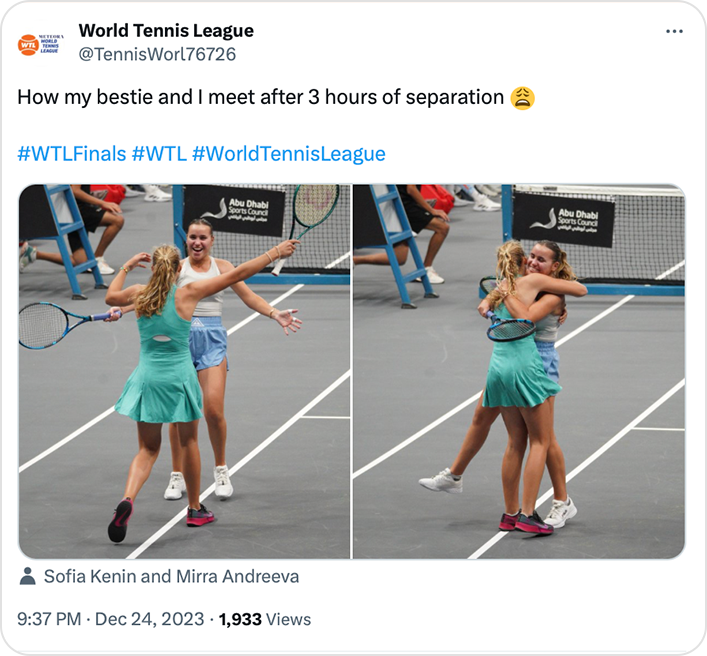Click the weary face emoji in tweet

[522, 98]
